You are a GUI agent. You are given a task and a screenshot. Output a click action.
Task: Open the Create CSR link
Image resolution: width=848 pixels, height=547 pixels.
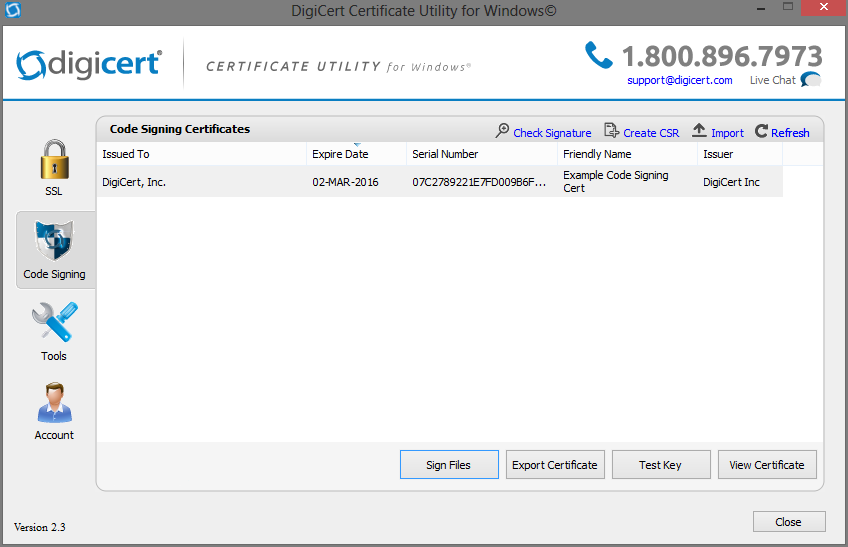point(651,133)
